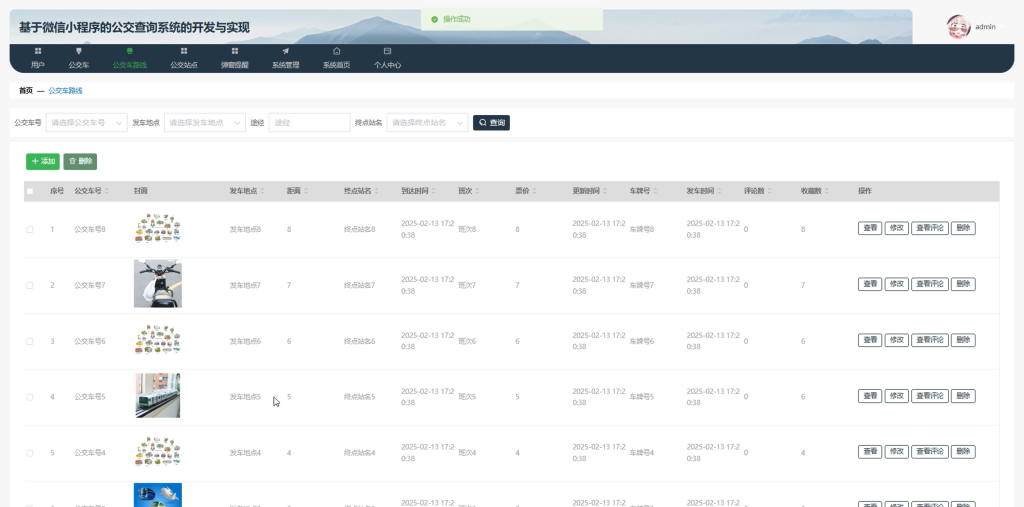Click the admin avatar picture

[x=958, y=27]
